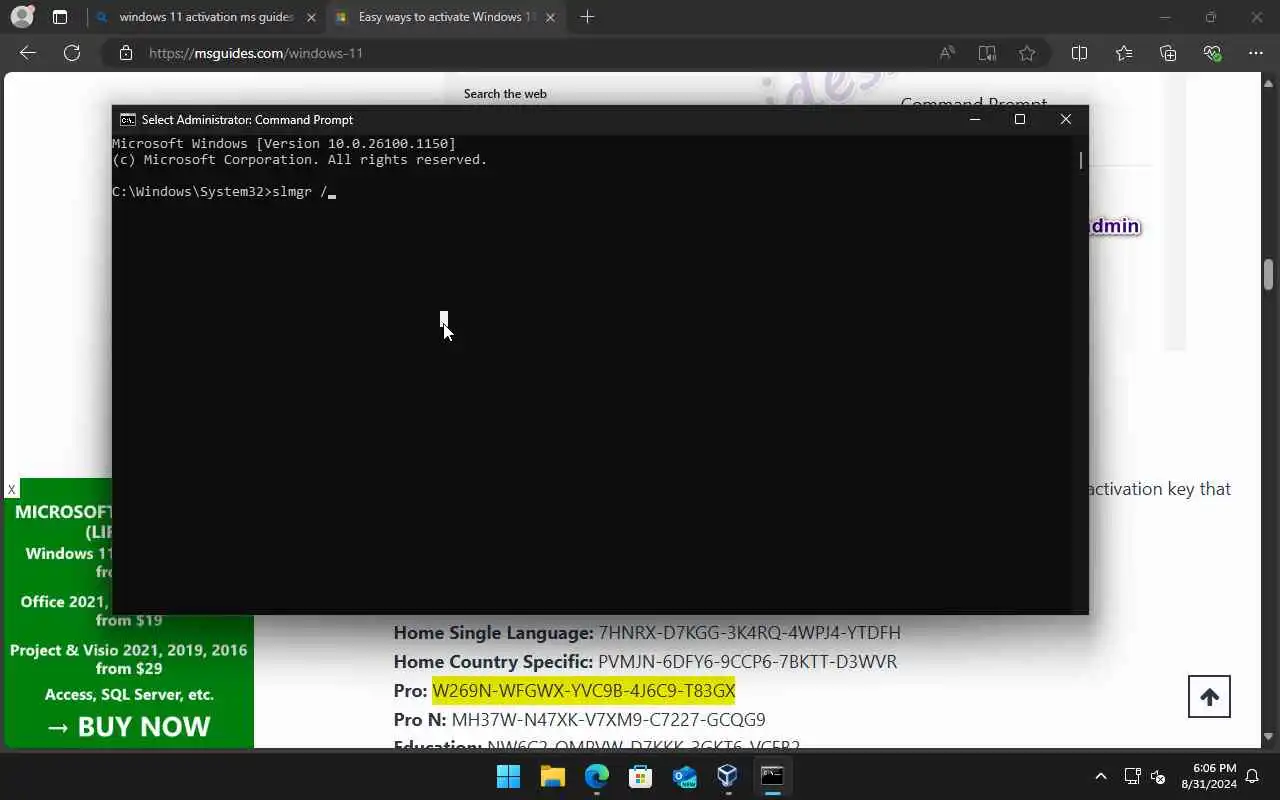
Task: Open File Explorer from taskbar
Action: [x=553, y=776]
